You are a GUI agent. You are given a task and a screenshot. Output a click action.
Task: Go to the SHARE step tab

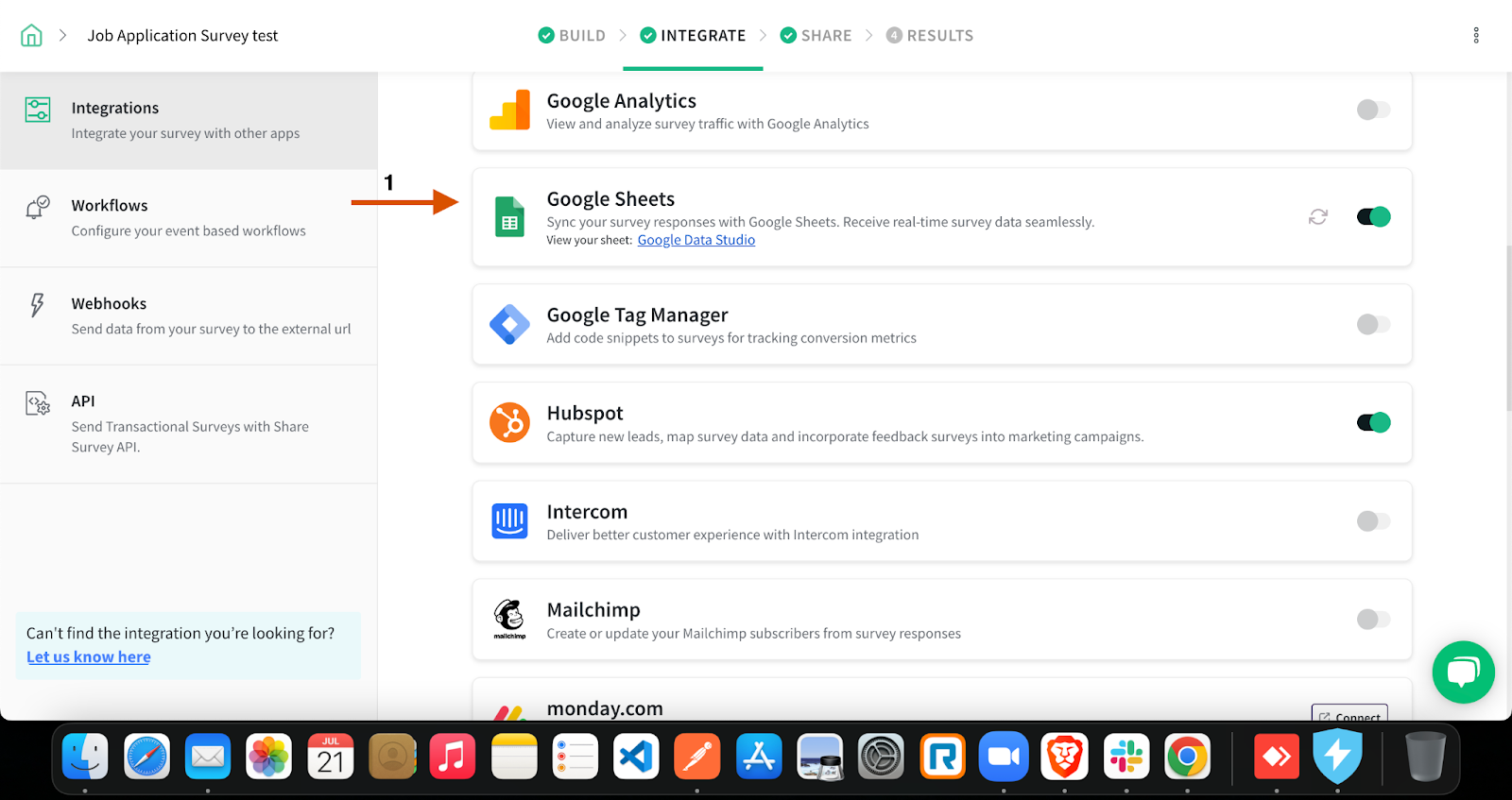(x=816, y=36)
